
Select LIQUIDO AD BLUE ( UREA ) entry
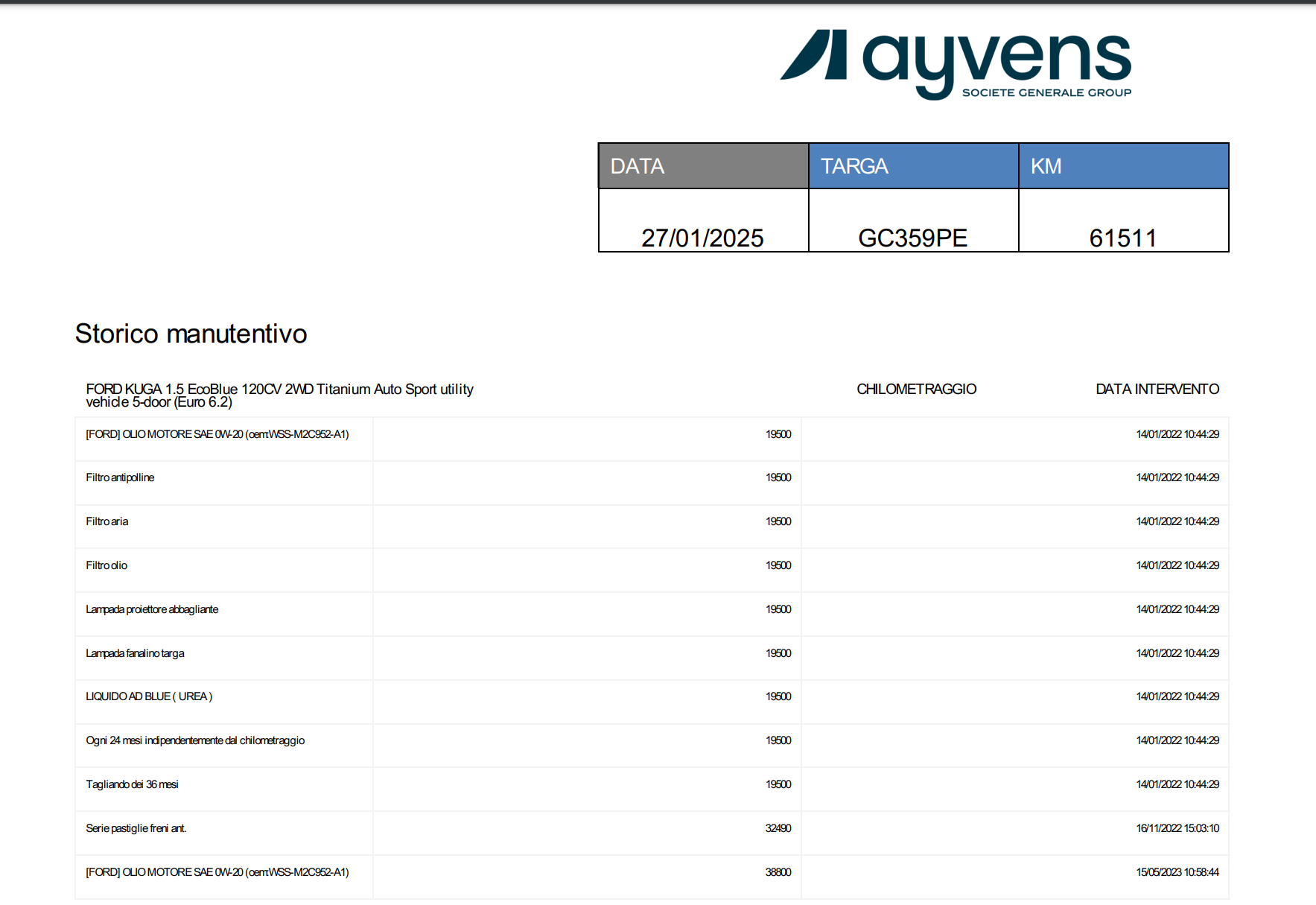[149, 696]
